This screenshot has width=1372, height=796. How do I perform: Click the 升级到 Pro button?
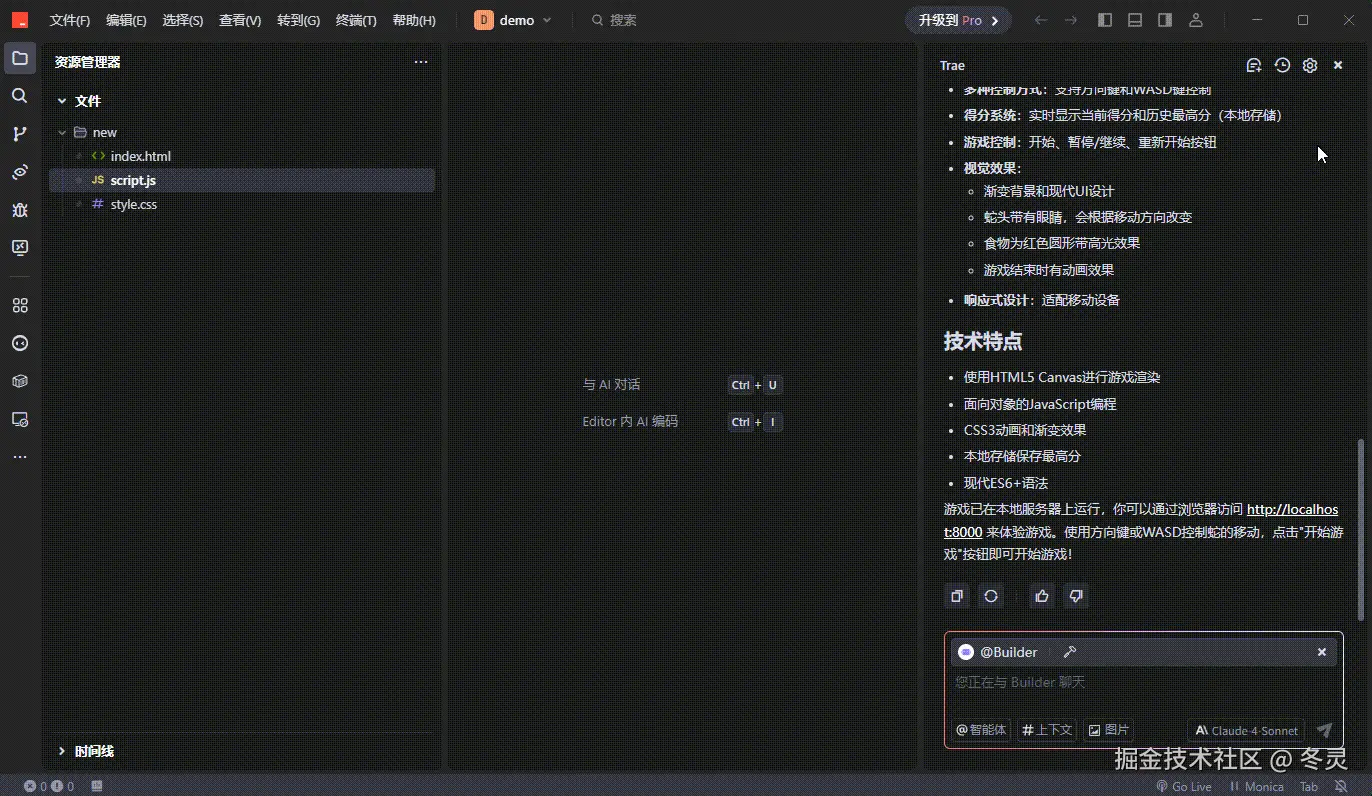point(958,20)
